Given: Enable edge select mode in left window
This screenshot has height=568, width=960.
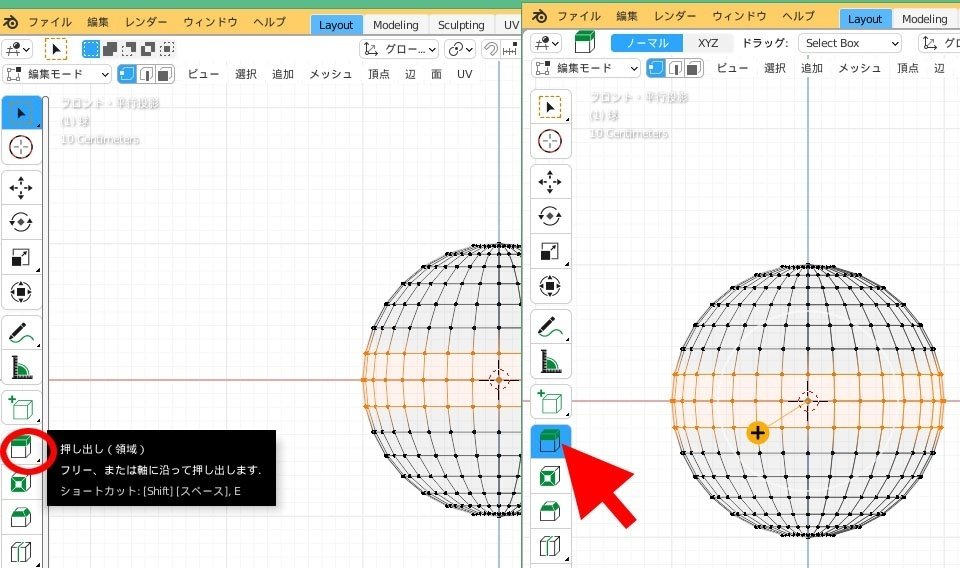Looking at the screenshot, I should pos(146,74).
